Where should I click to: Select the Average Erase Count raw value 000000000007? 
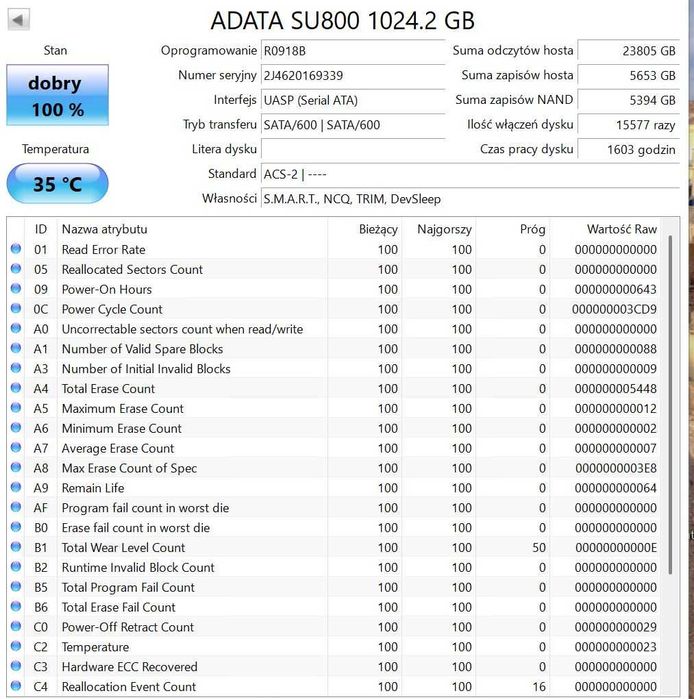(x=616, y=448)
